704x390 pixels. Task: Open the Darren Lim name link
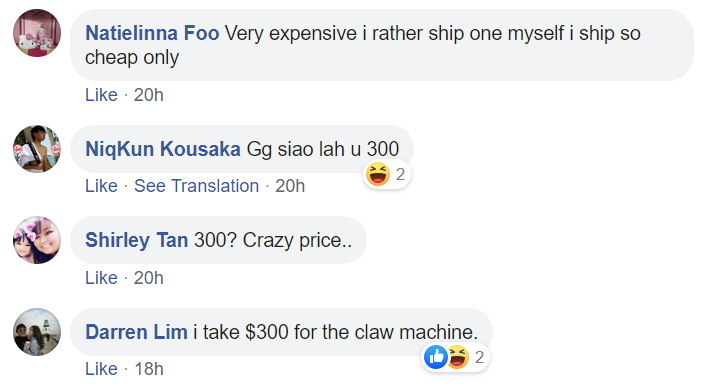click(136, 332)
